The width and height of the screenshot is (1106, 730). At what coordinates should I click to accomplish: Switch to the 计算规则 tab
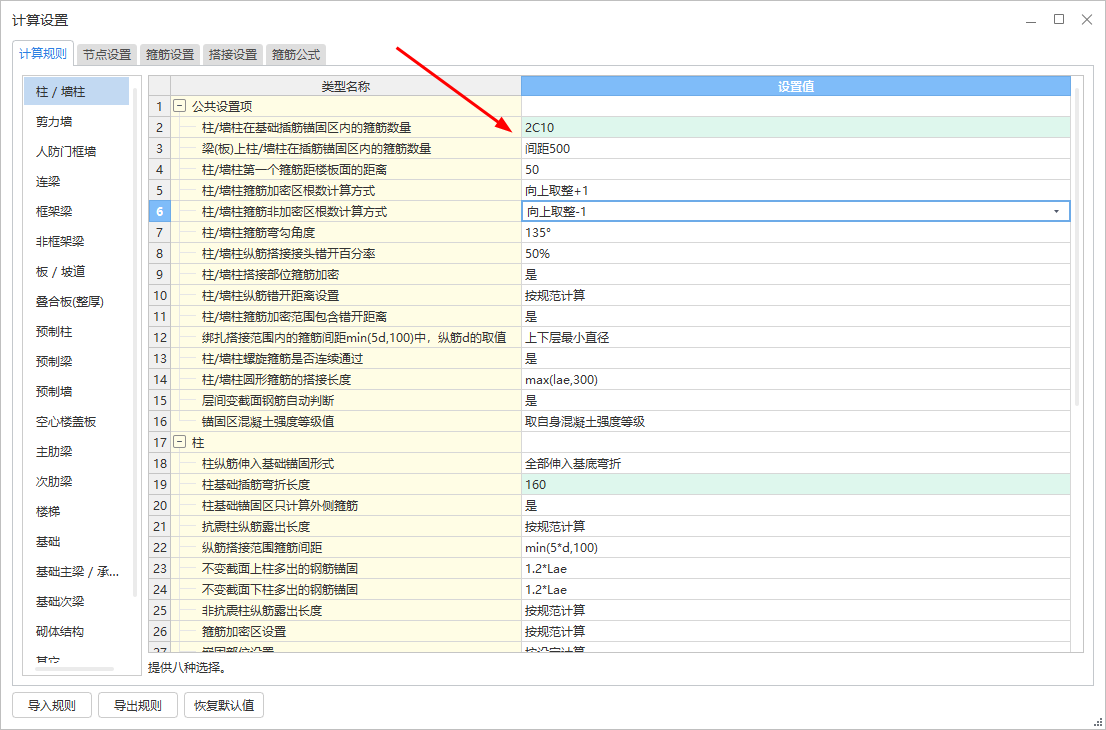(43, 54)
